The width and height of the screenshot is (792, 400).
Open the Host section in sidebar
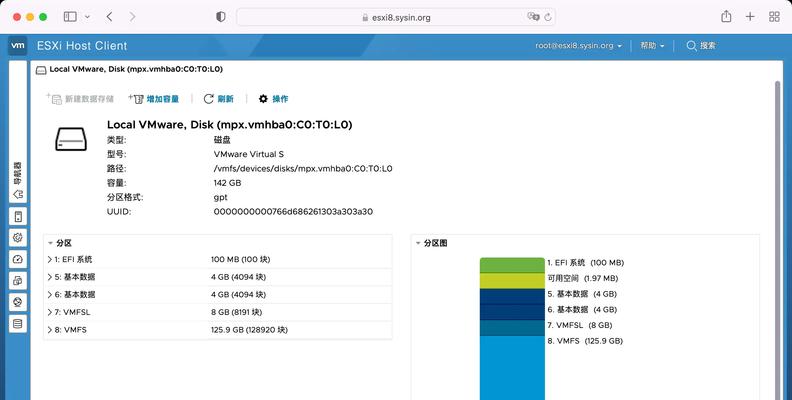click(18, 217)
